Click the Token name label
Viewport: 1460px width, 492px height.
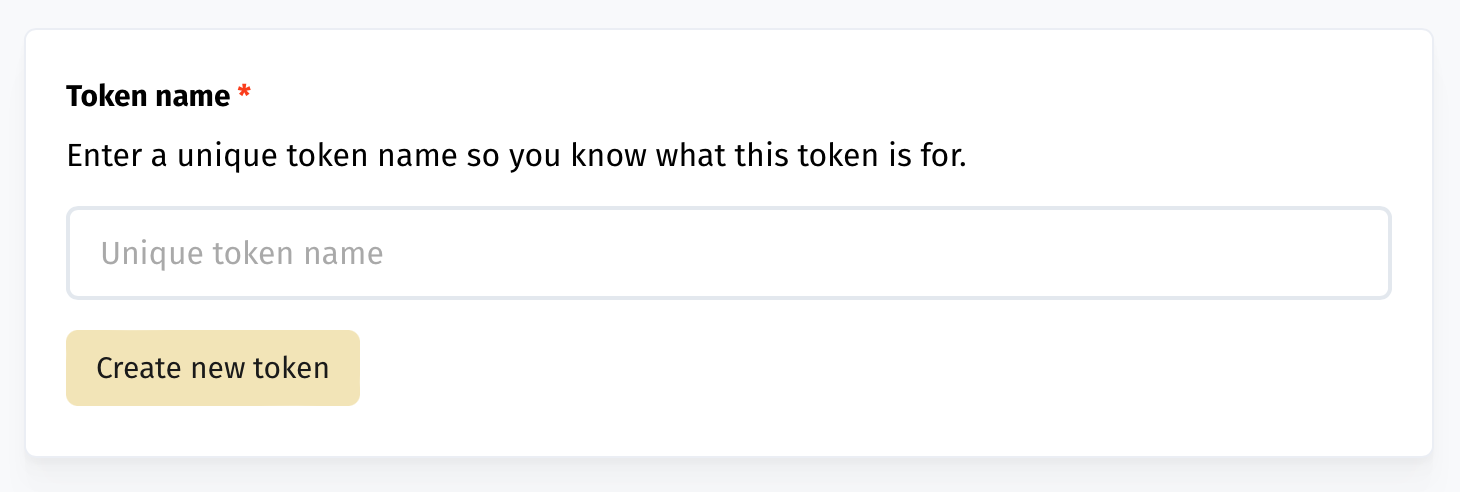(x=148, y=97)
